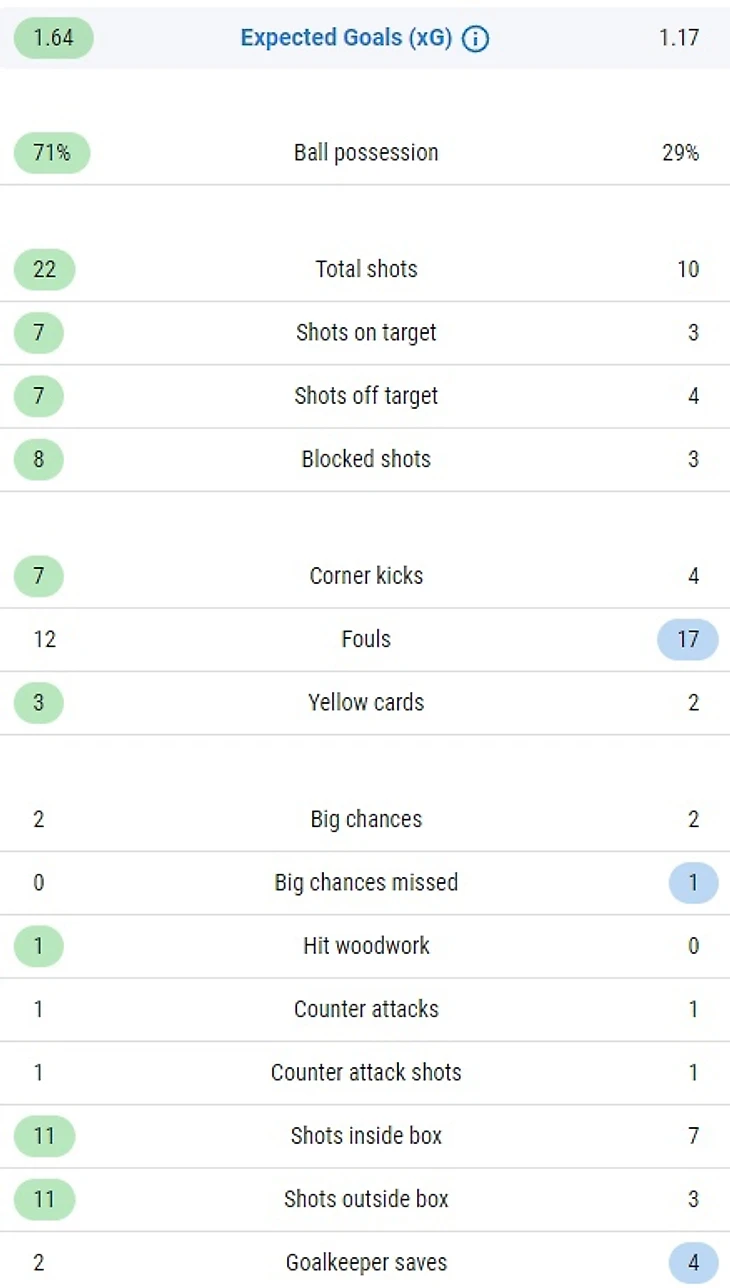Click the 22 total shots badge
This screenshot has width=730, height=1288.
(44, 269)
